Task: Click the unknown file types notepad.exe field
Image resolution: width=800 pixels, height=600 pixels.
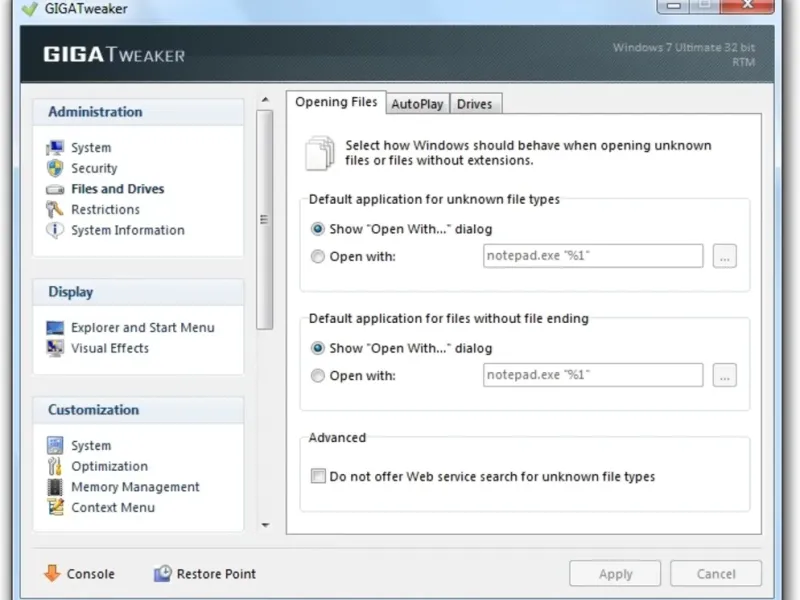Action: 593,256
